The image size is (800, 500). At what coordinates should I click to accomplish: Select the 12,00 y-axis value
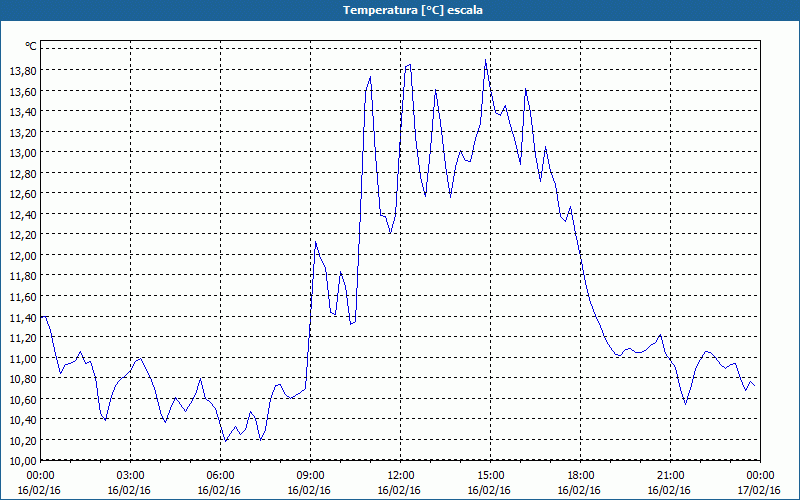tap(22, 256)
